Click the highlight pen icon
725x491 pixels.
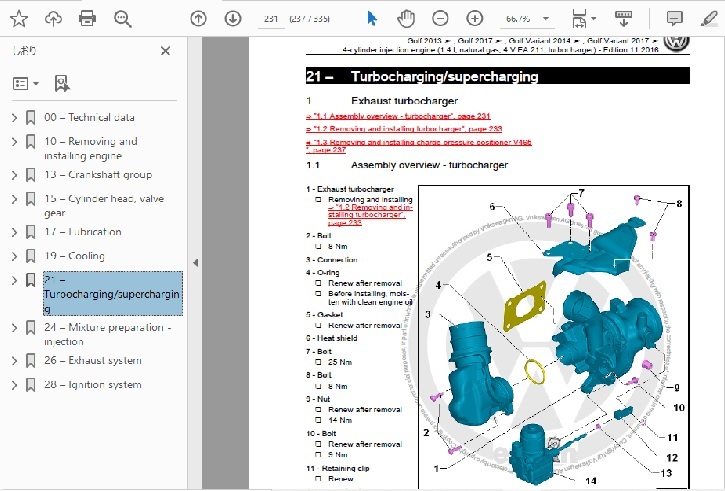(709, 18)
